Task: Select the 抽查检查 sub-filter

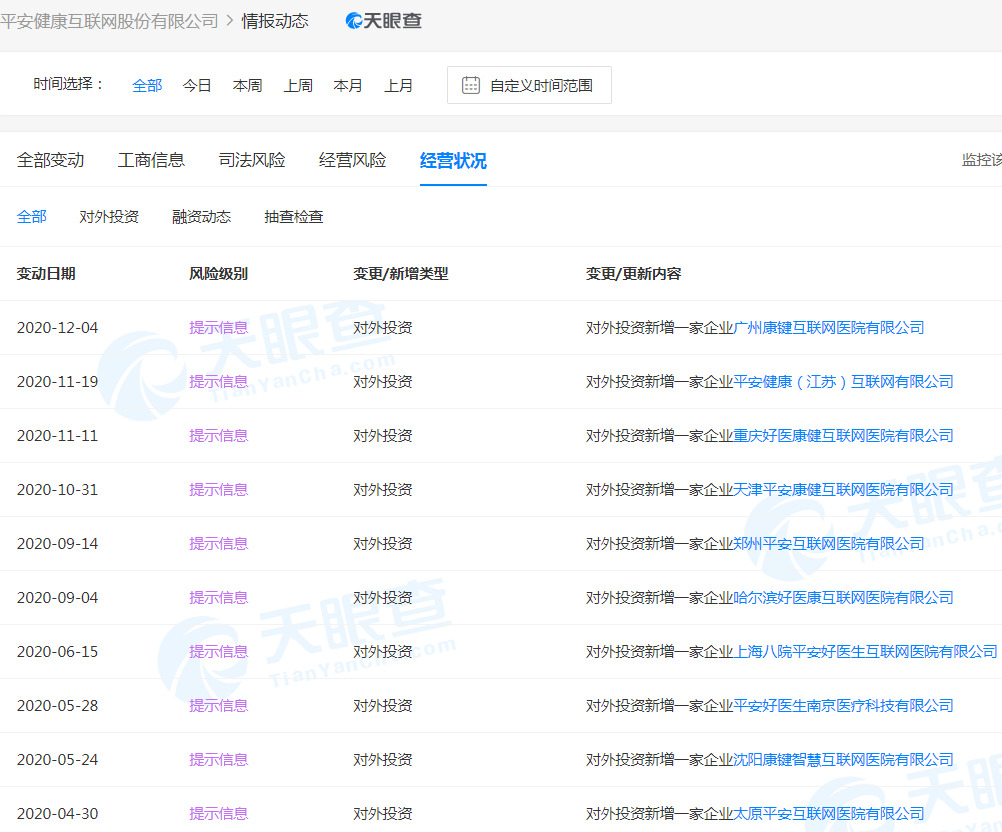Action: pyautogui.click(x=294, y=217)
